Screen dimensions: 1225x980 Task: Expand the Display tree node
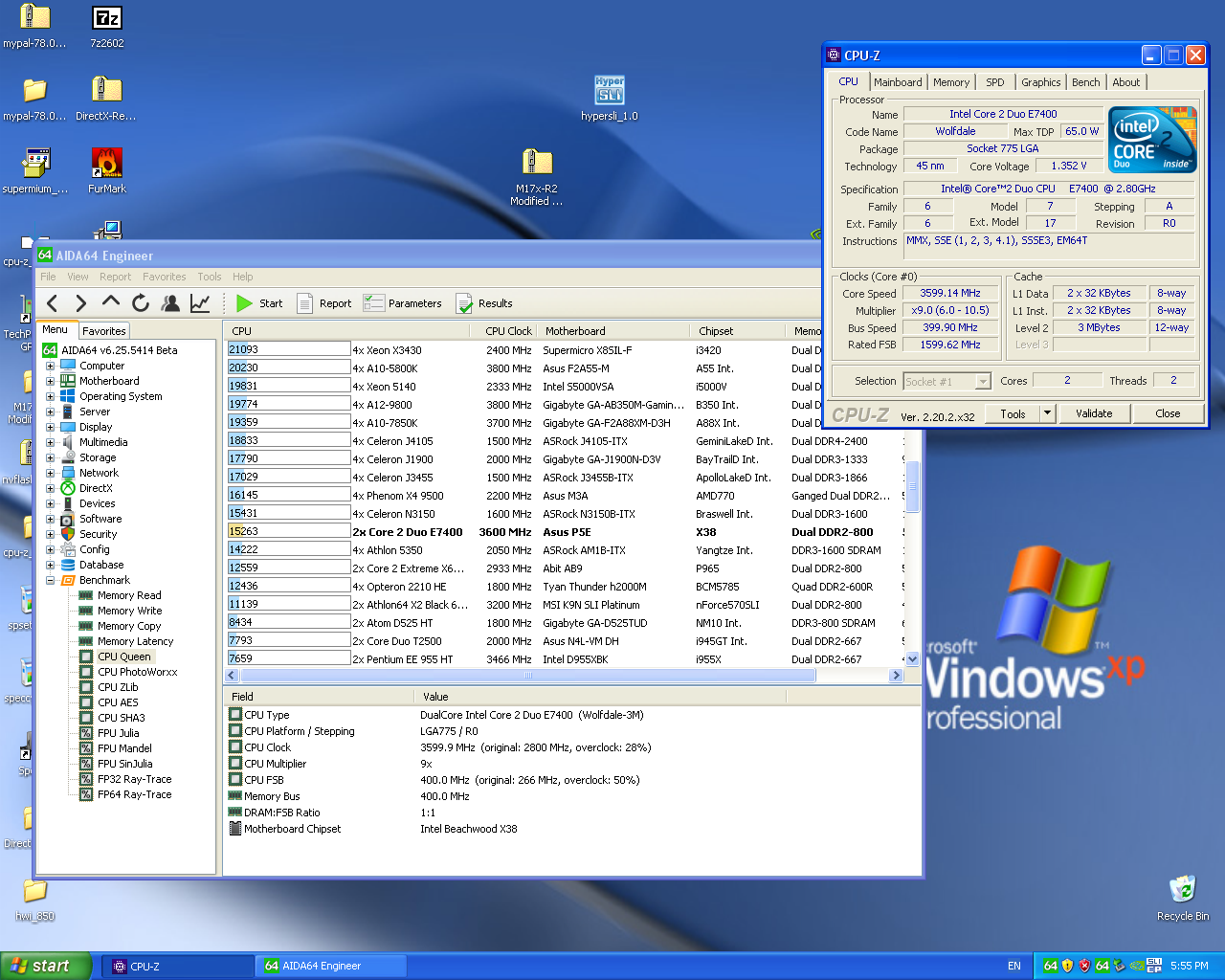tap(50, 427)
